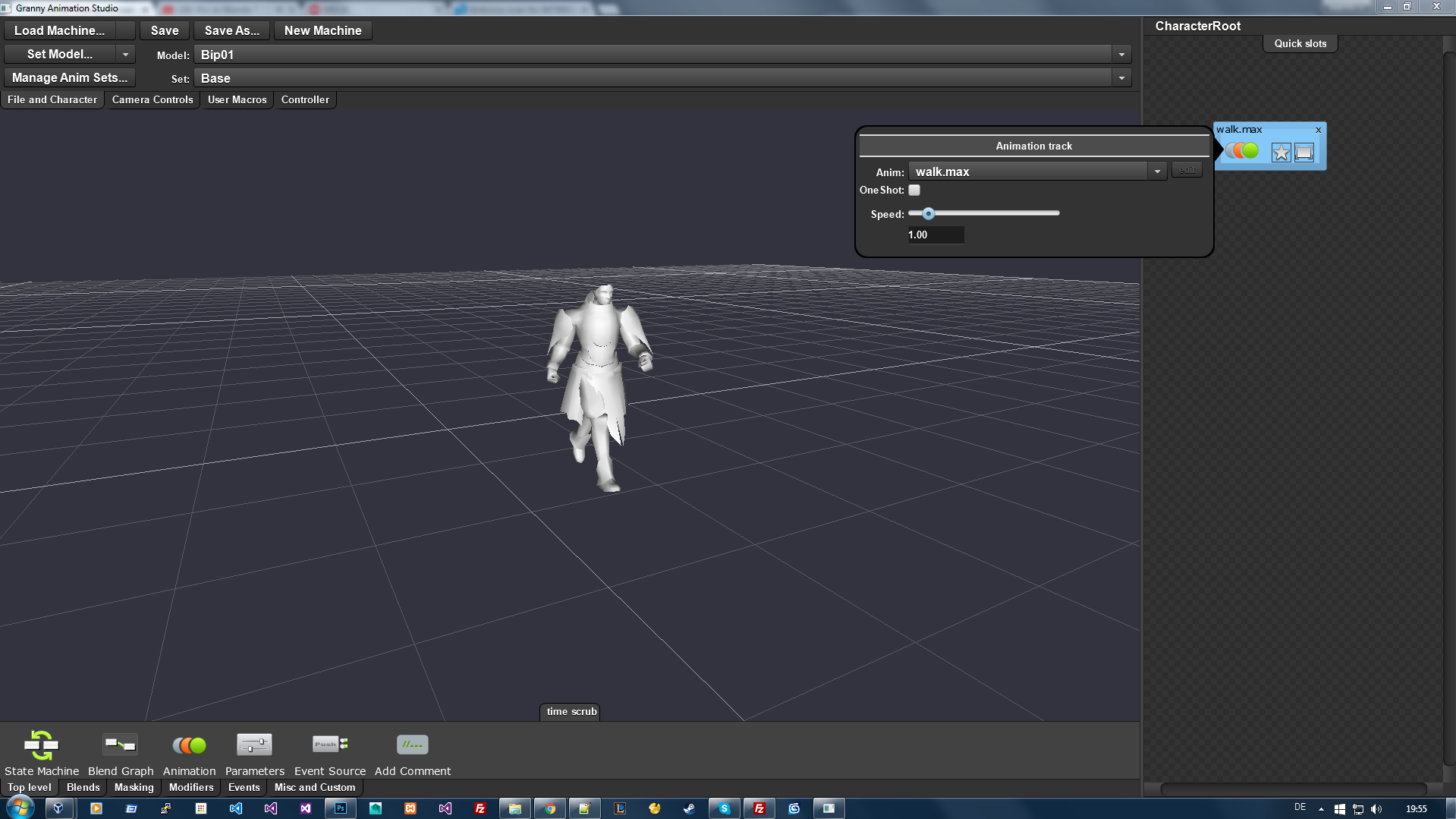Add an Animation node from the palette
The image size is (1456, 819).
click(189, 745)
